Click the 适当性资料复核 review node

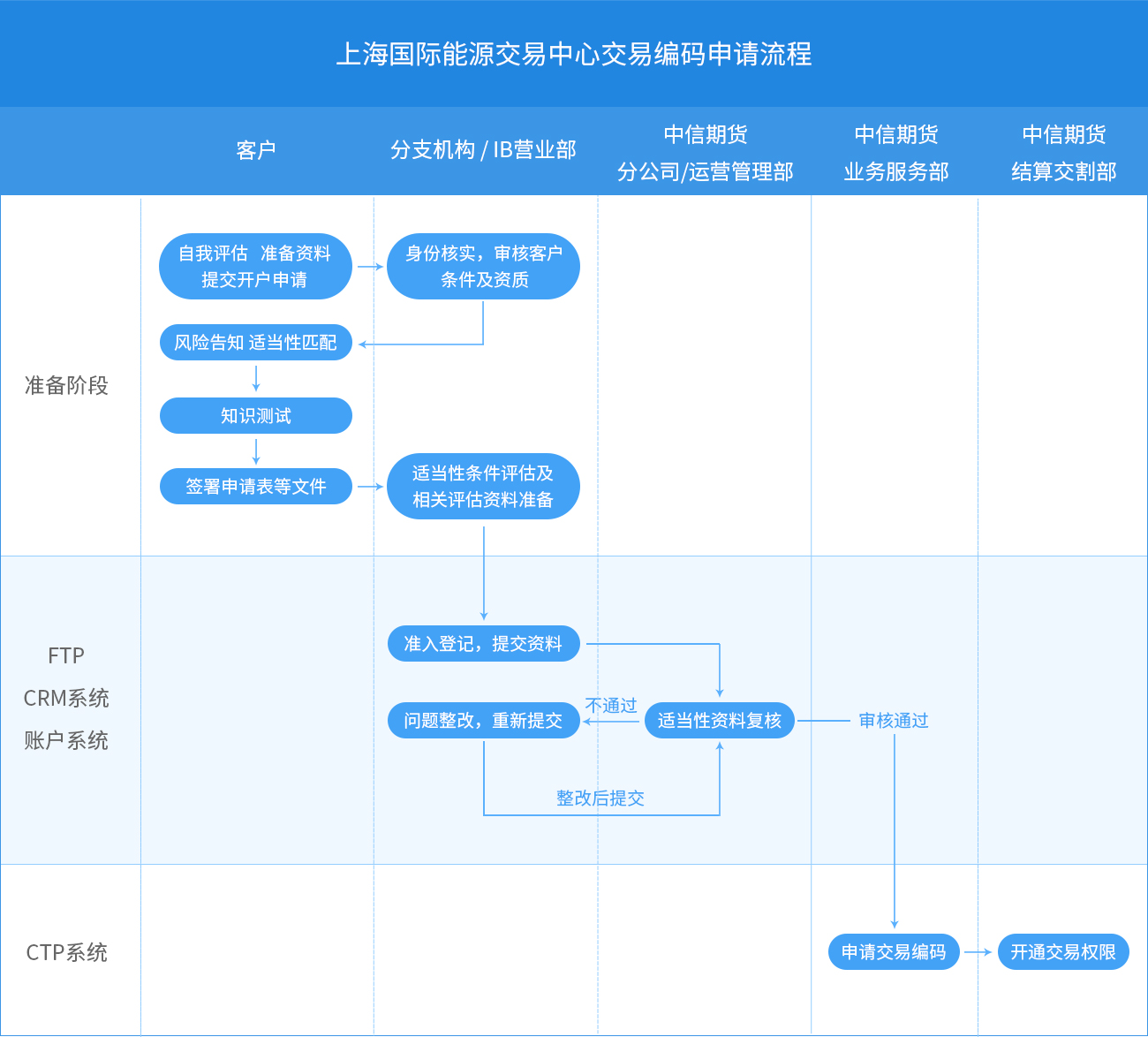[720, 720]
